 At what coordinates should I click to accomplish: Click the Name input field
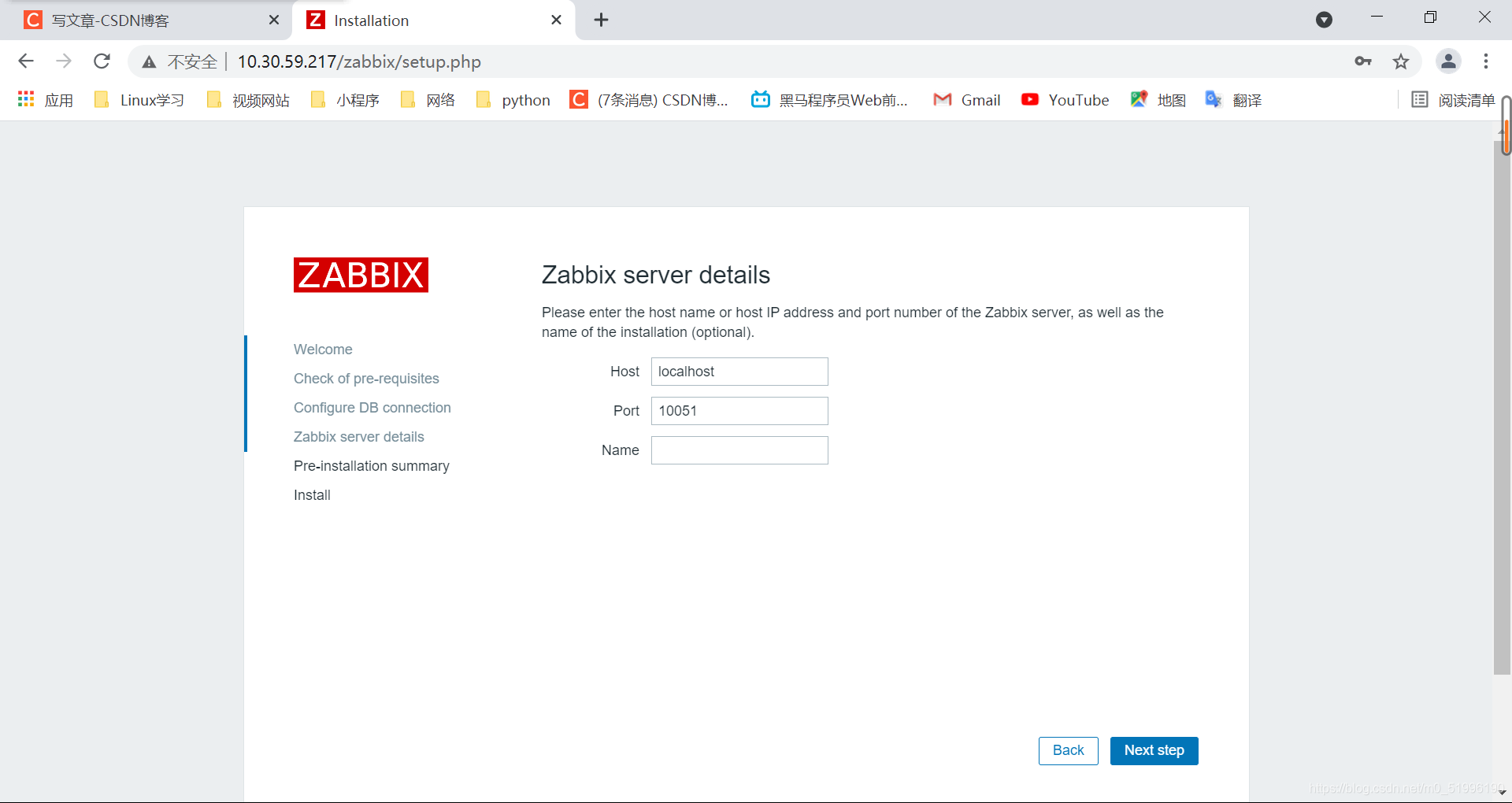coord(739,450)
